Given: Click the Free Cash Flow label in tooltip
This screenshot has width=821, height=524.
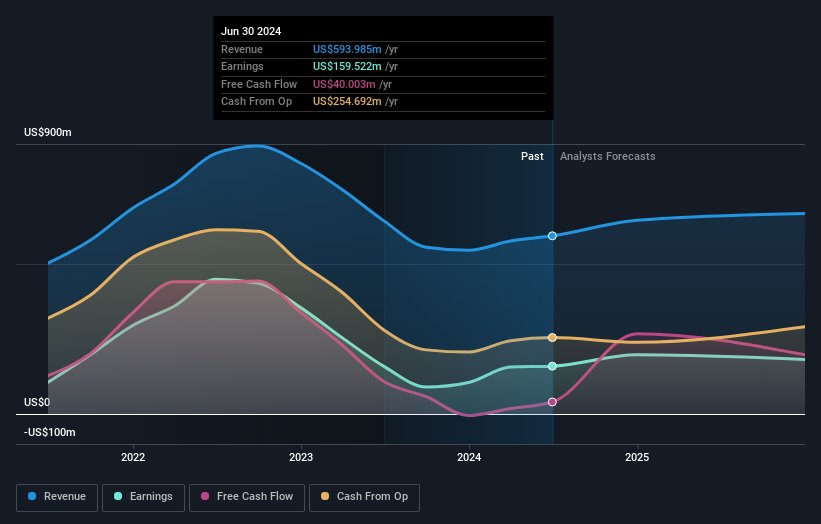Looking at the screenshot, I should point(259,84).
